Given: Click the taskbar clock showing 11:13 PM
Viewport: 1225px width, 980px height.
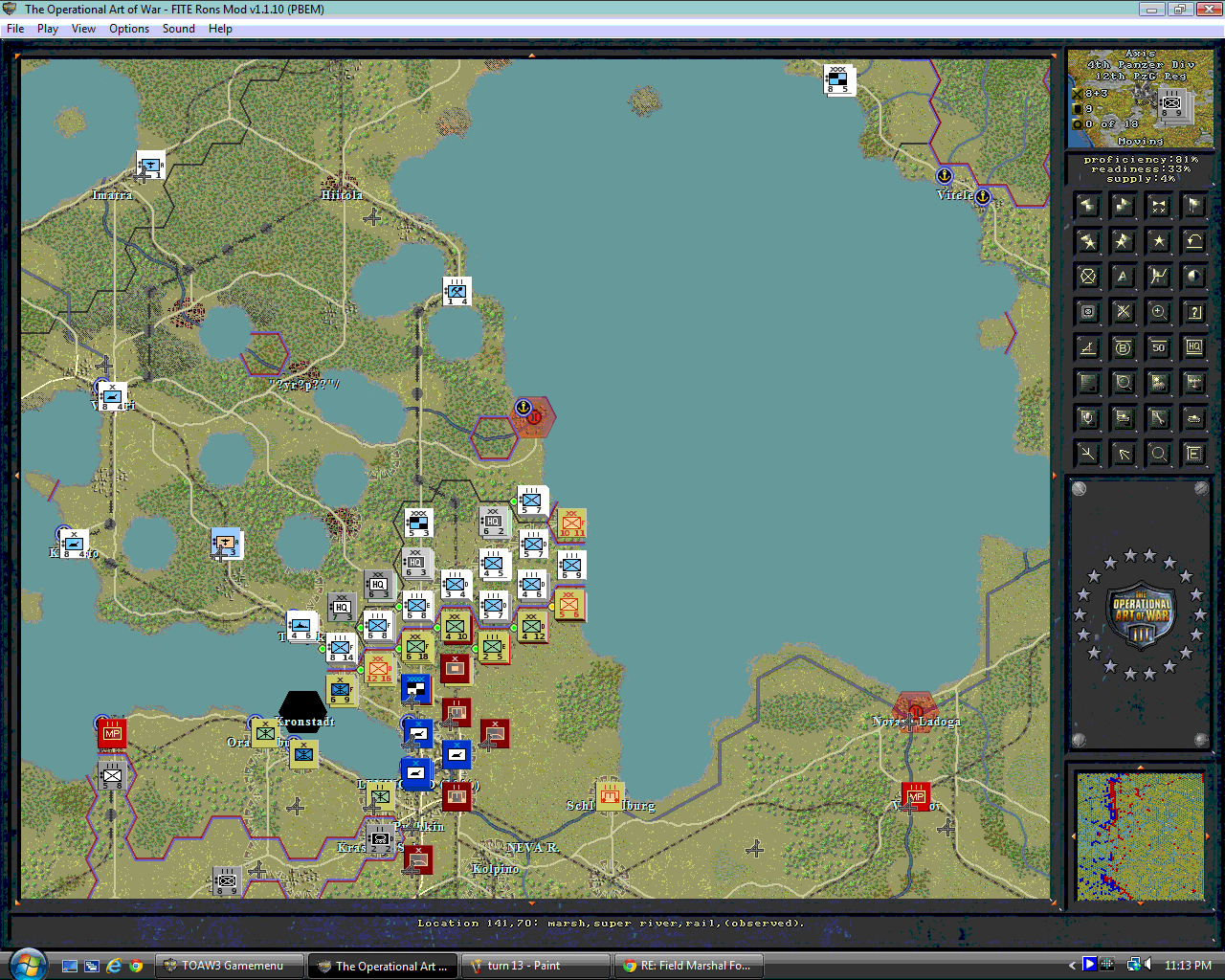Looking at the screenshot, I should pyautogui.click(x=1188, y=966).
